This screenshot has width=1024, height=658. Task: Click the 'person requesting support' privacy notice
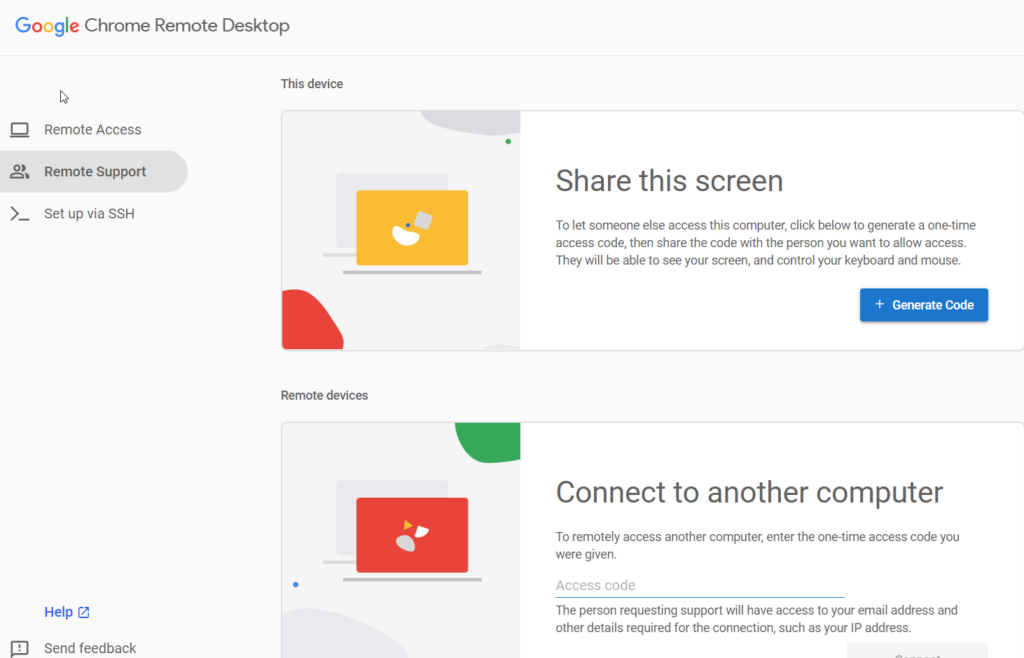coord(757,619)
